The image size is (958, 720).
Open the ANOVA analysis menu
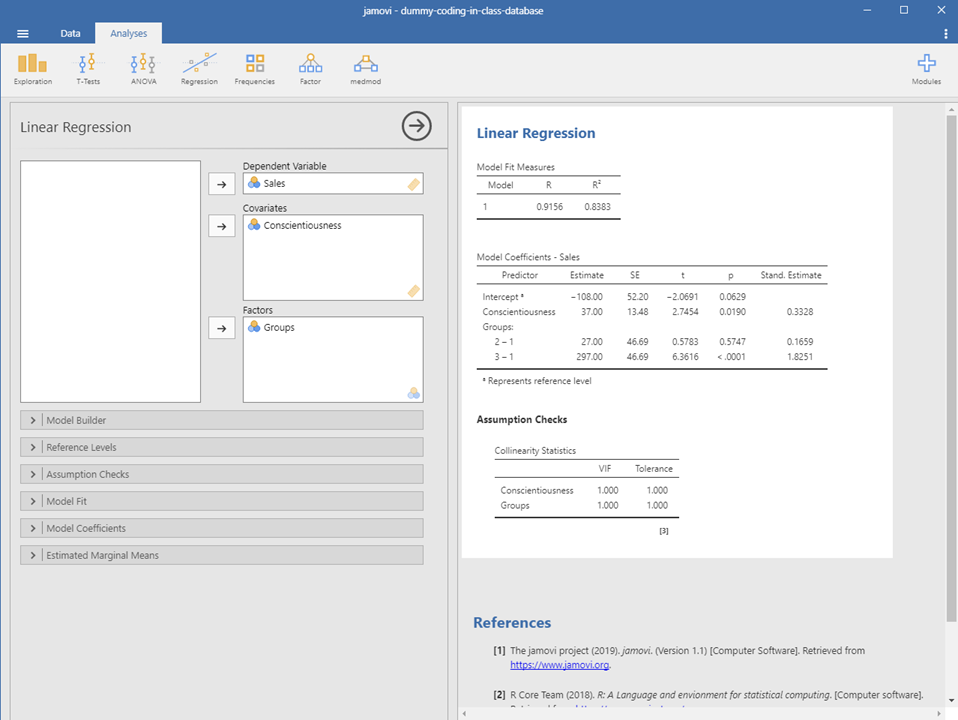(143, 68)
